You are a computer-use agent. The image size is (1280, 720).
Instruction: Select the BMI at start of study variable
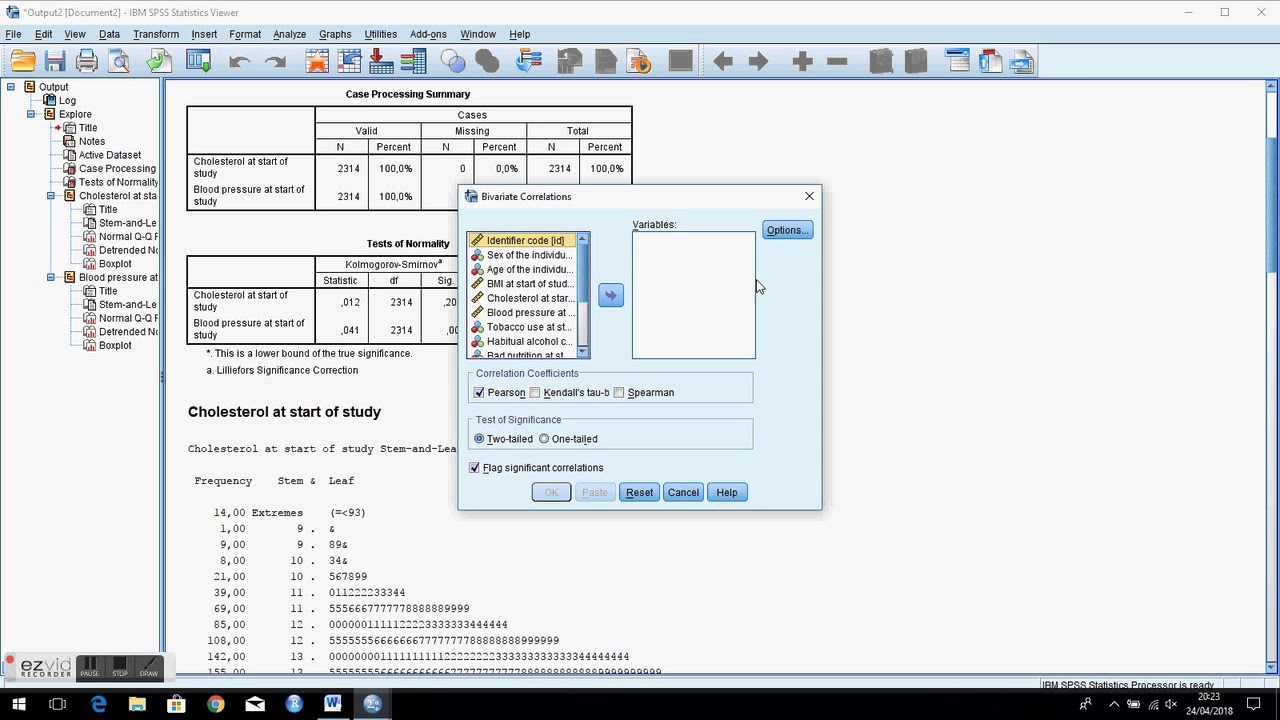pyautogui.click(x=522, y=284)
